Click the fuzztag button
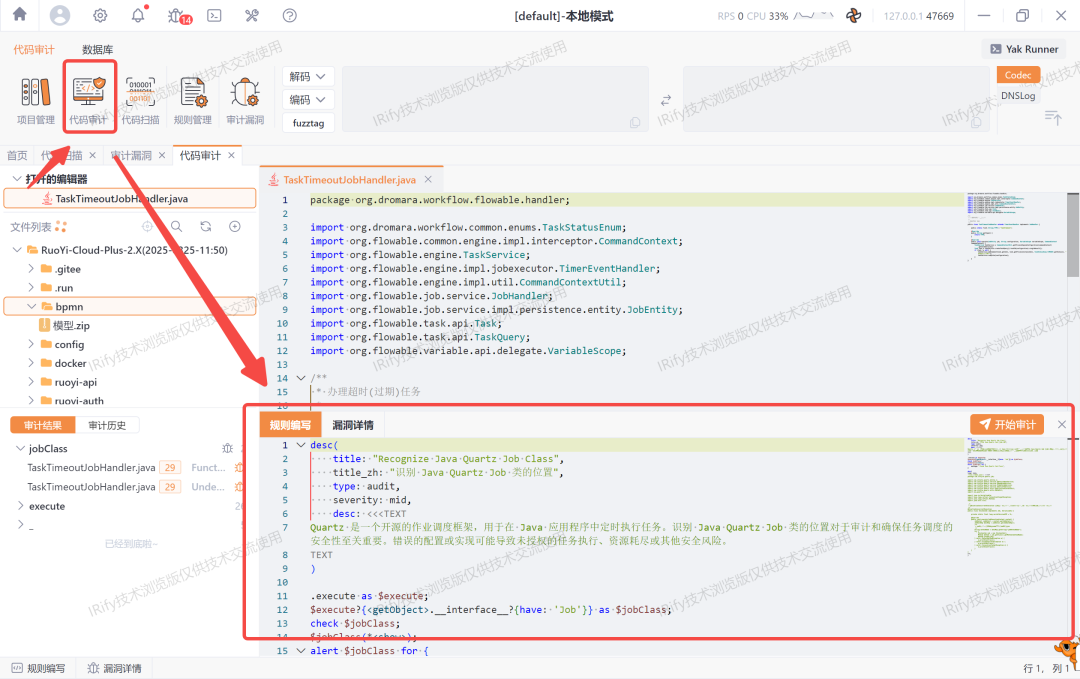 [308, 123]
